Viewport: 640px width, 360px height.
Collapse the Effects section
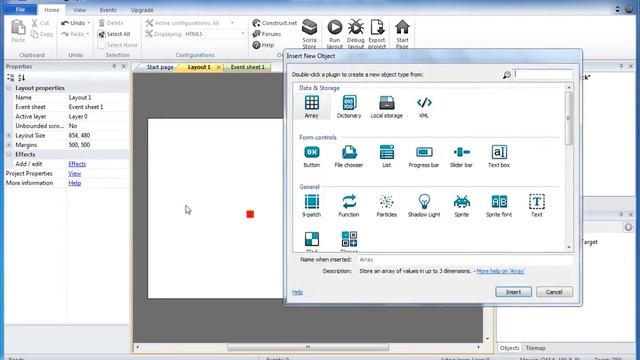[9, 154]
